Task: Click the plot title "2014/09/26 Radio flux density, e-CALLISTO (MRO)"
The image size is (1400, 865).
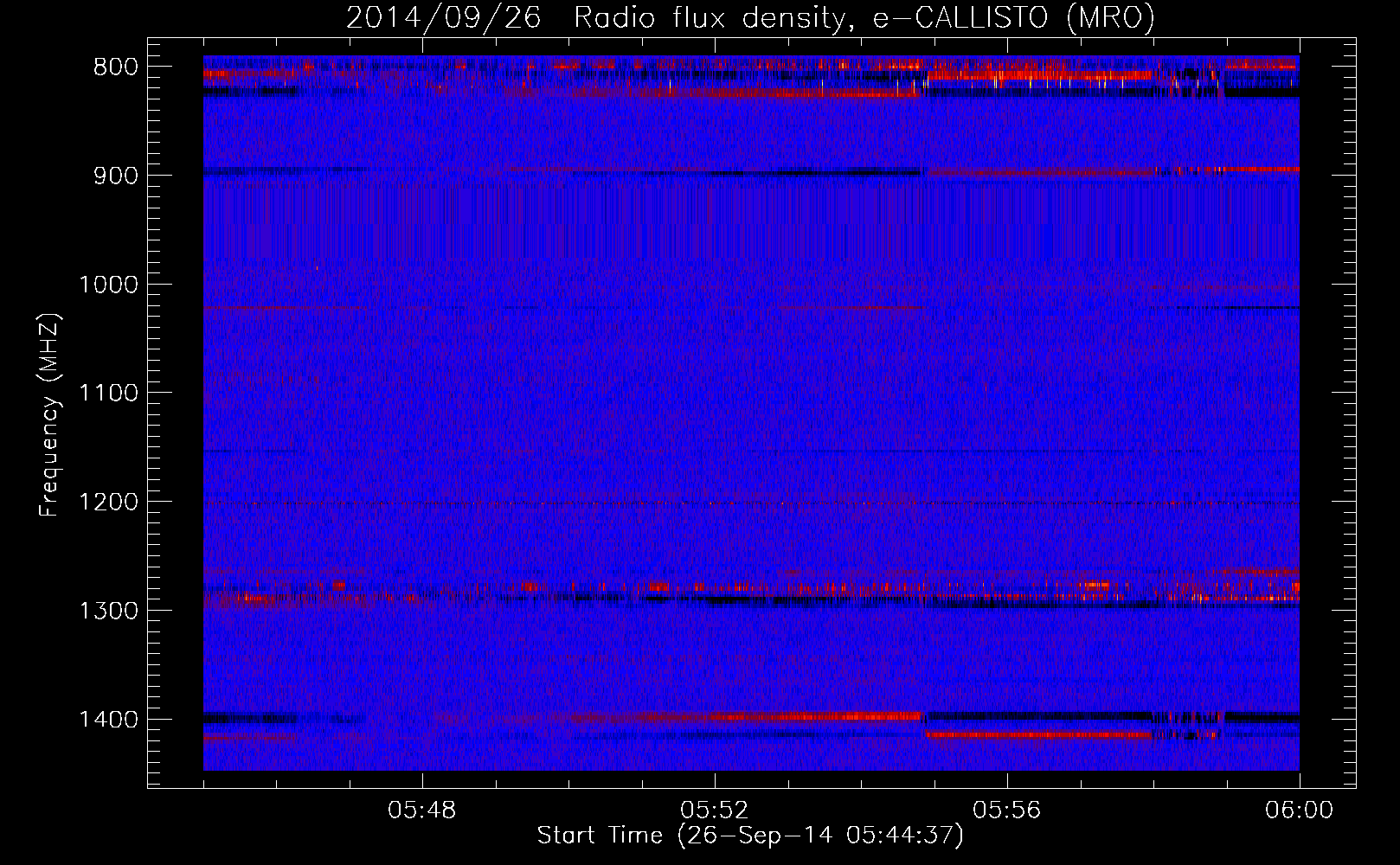Action: pos(750,17)
